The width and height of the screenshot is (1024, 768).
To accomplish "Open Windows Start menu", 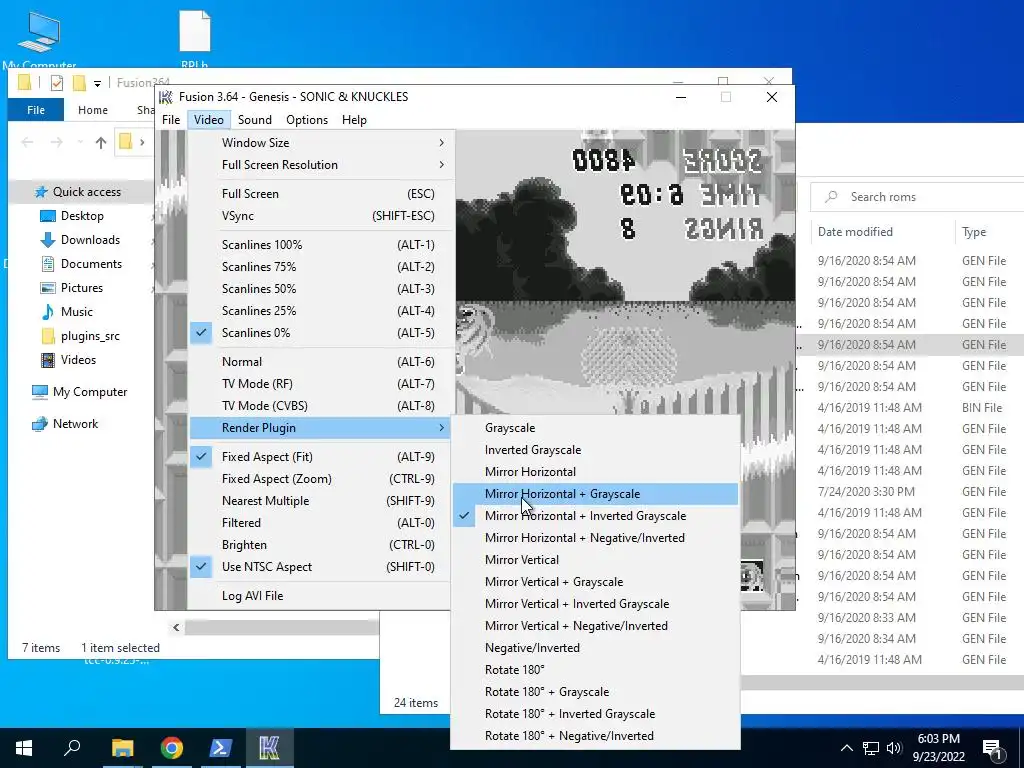I will coord(24,748).
